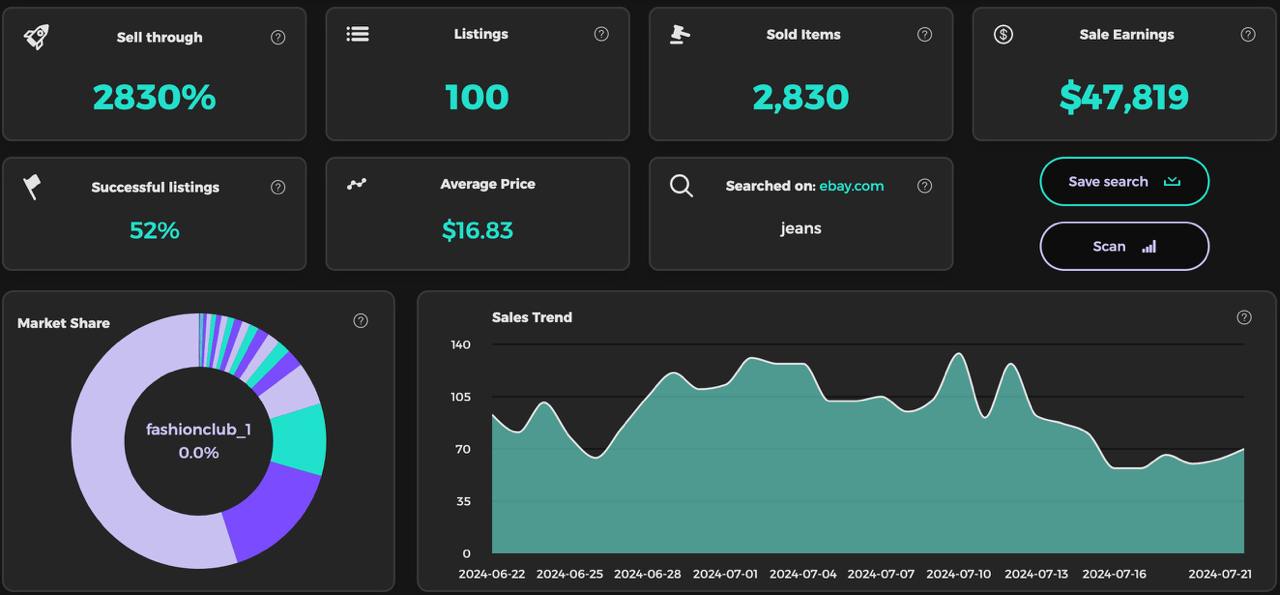Viewport: 1280px width, 595px height.
Task: Click the rocket icon on Sell through card
Action: click(x=36, y=37)
